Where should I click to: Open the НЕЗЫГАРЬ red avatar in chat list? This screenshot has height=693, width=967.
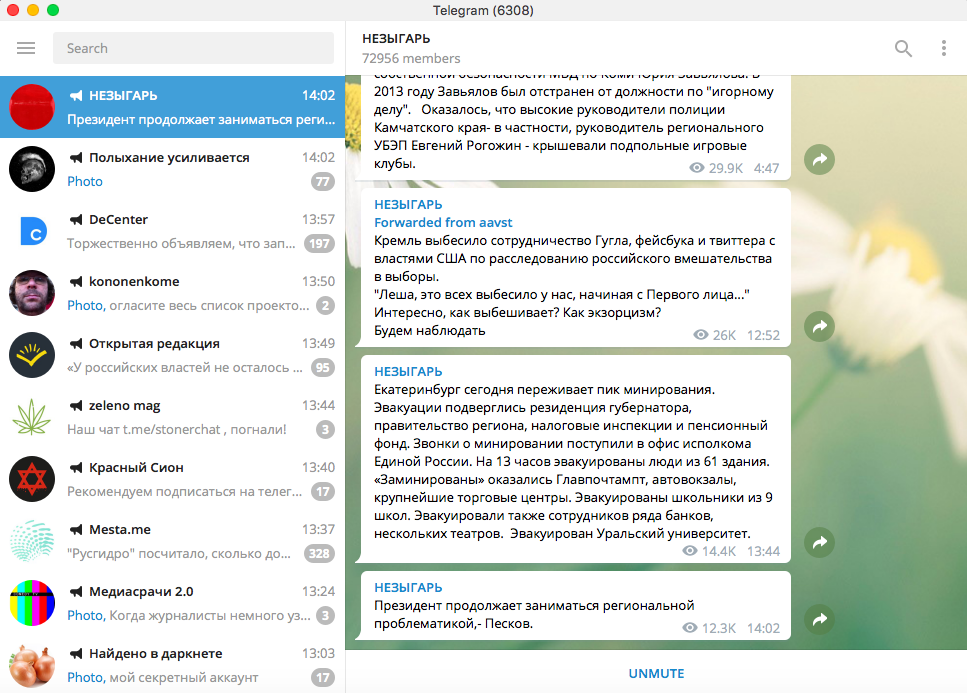point(32,107)
